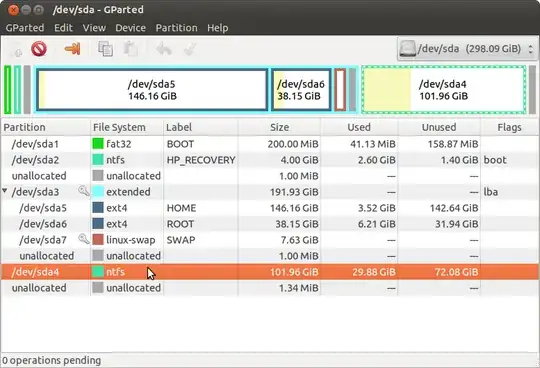
Task: Open the Help menu
Action: 218,28
